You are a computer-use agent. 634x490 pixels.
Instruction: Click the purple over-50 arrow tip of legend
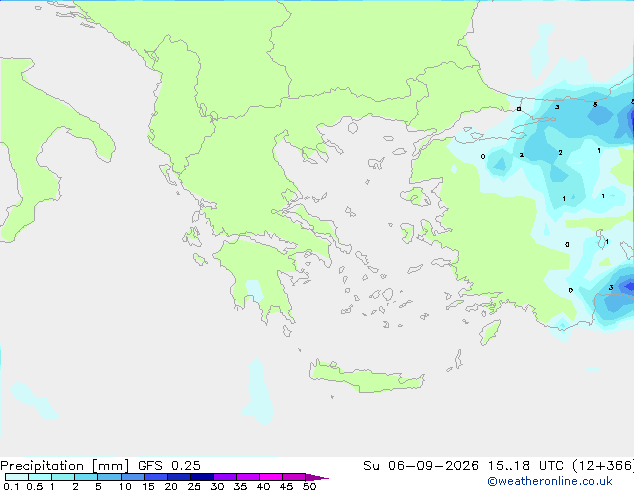(317, 477)
